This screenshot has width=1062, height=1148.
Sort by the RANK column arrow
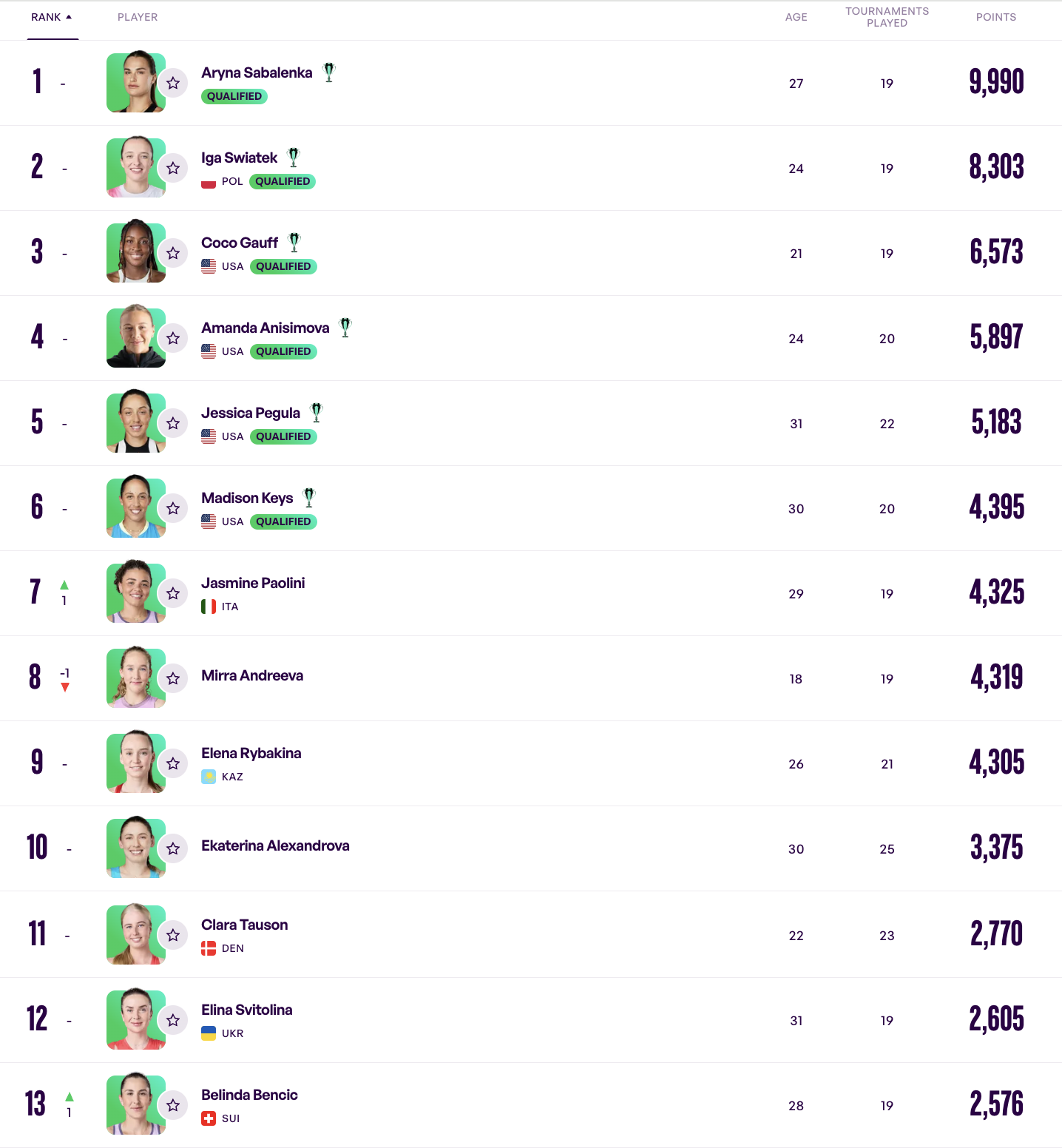(69, 17)
